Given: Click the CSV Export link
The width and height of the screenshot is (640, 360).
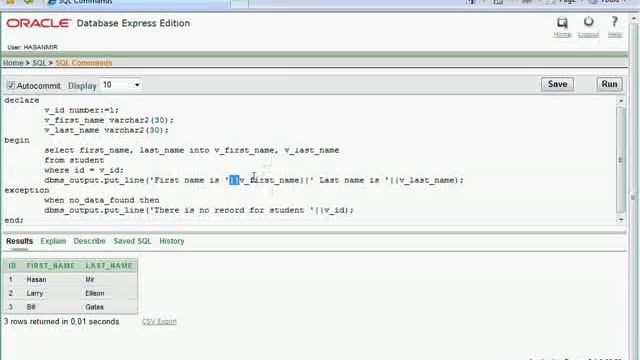Looking at the screenshot, I should pos(159,322).
